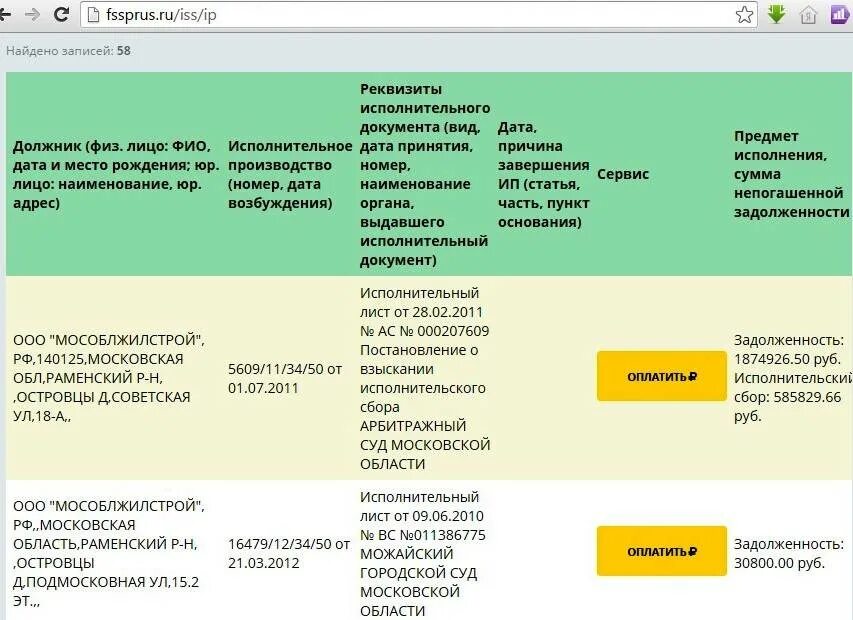
Task: Click the 'Найдено записей: 58' text
Action: pos(69,51)
